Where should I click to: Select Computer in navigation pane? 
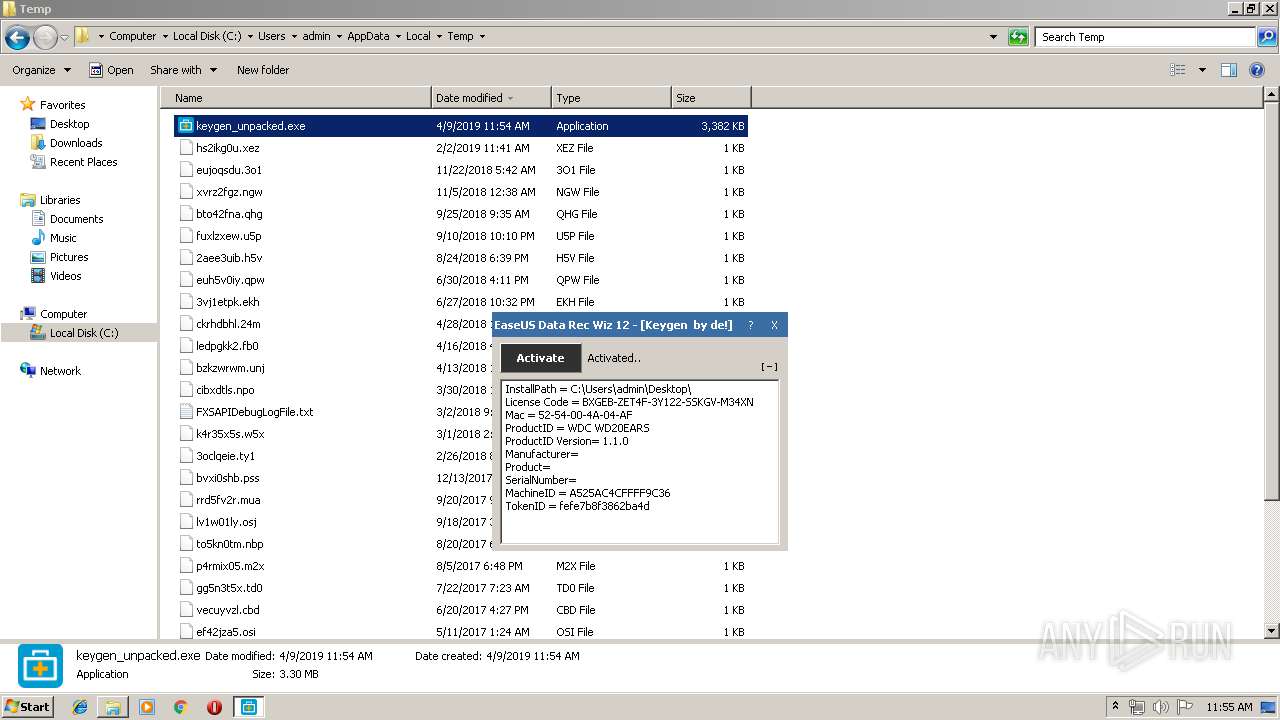[63, 314]
